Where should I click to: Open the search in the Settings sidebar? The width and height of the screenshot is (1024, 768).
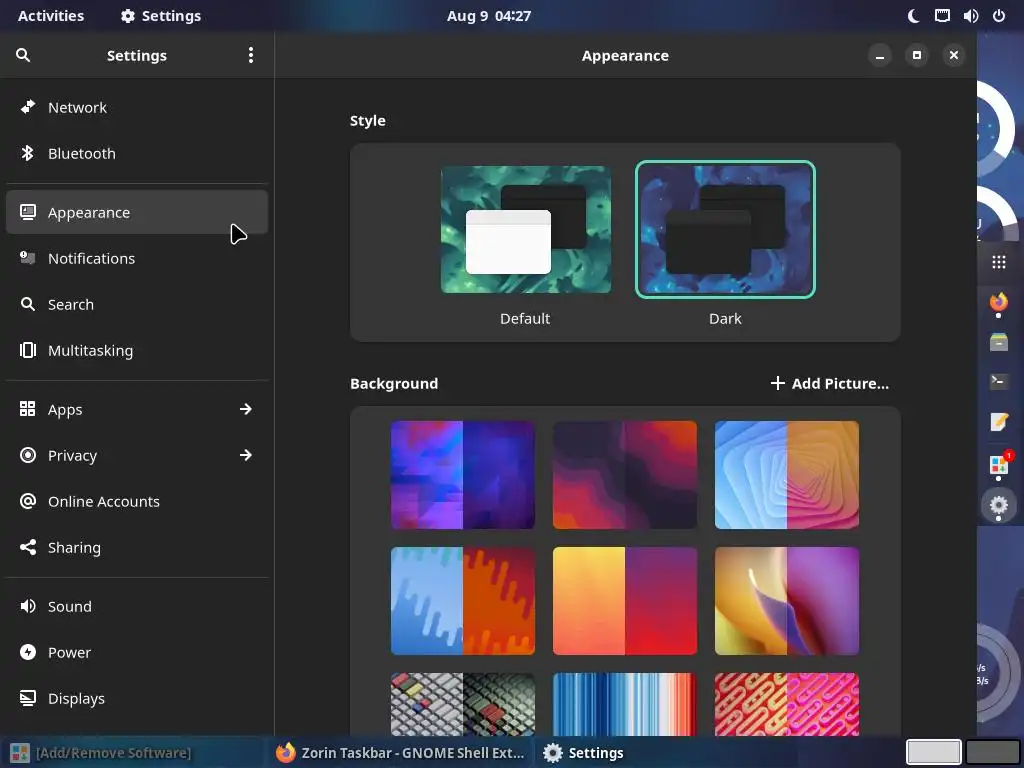point(23,56)
